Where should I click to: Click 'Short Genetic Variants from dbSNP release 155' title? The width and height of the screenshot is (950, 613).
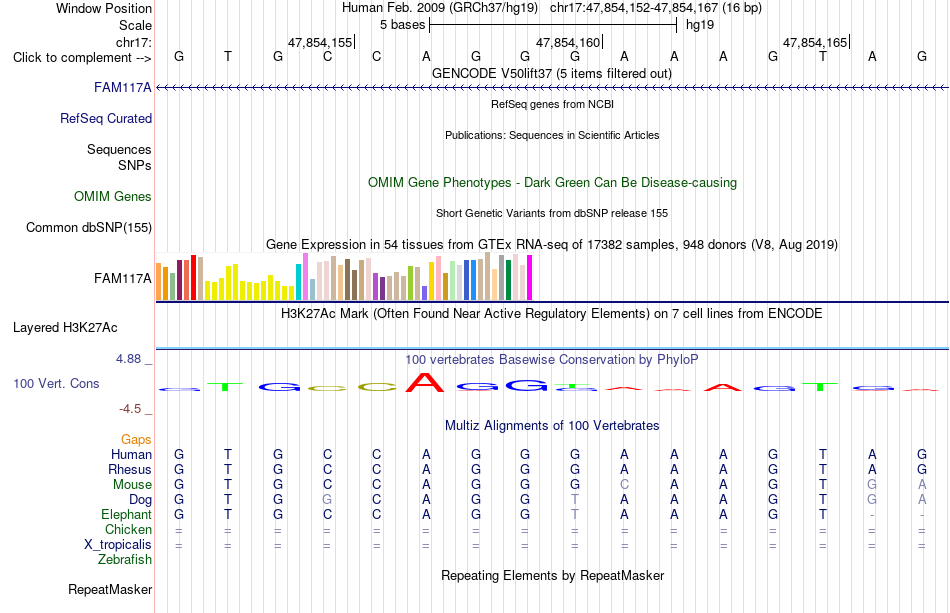(552, 213)
